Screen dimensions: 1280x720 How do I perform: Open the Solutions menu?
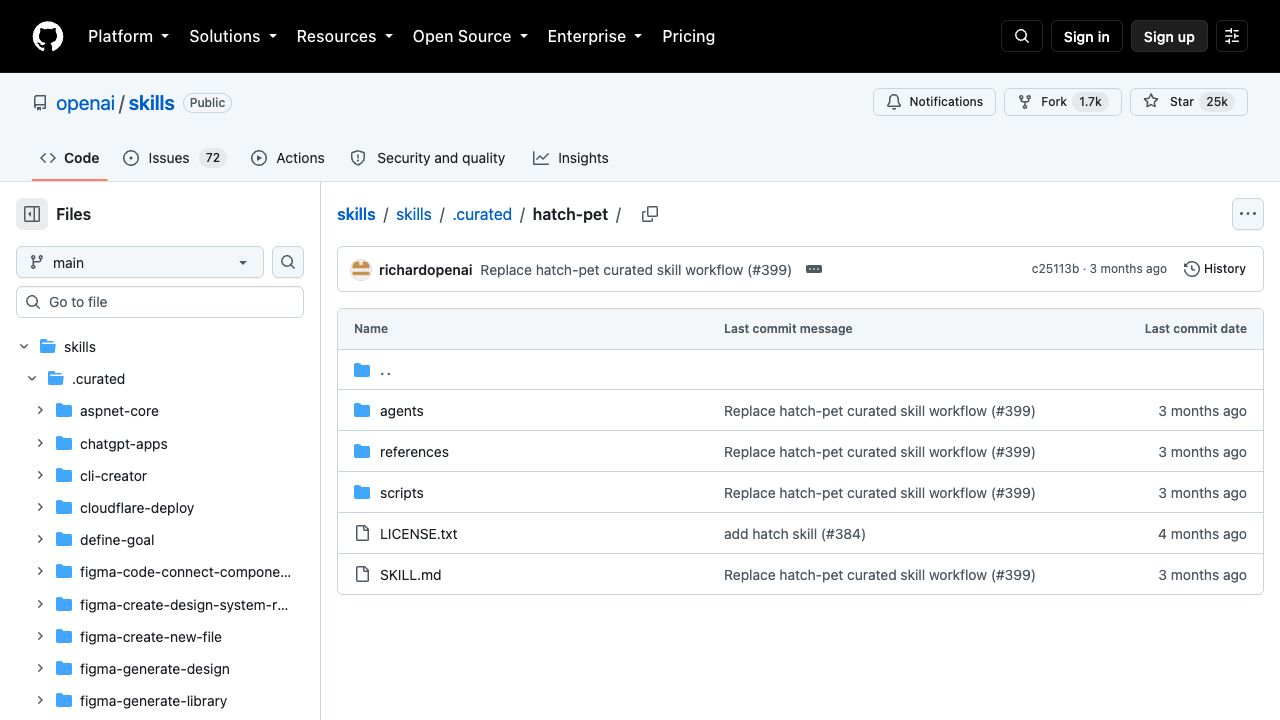coord(233,36)
